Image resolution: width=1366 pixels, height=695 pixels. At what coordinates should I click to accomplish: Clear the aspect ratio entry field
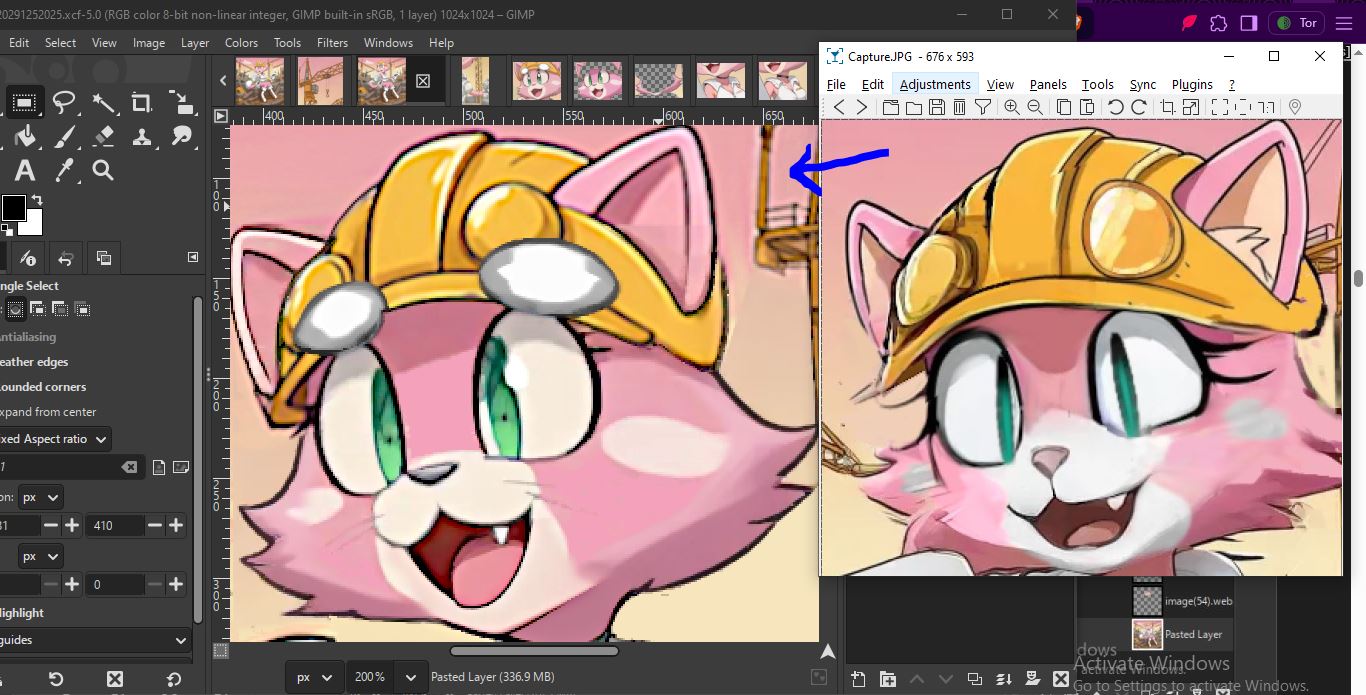(x=129, y=467)
